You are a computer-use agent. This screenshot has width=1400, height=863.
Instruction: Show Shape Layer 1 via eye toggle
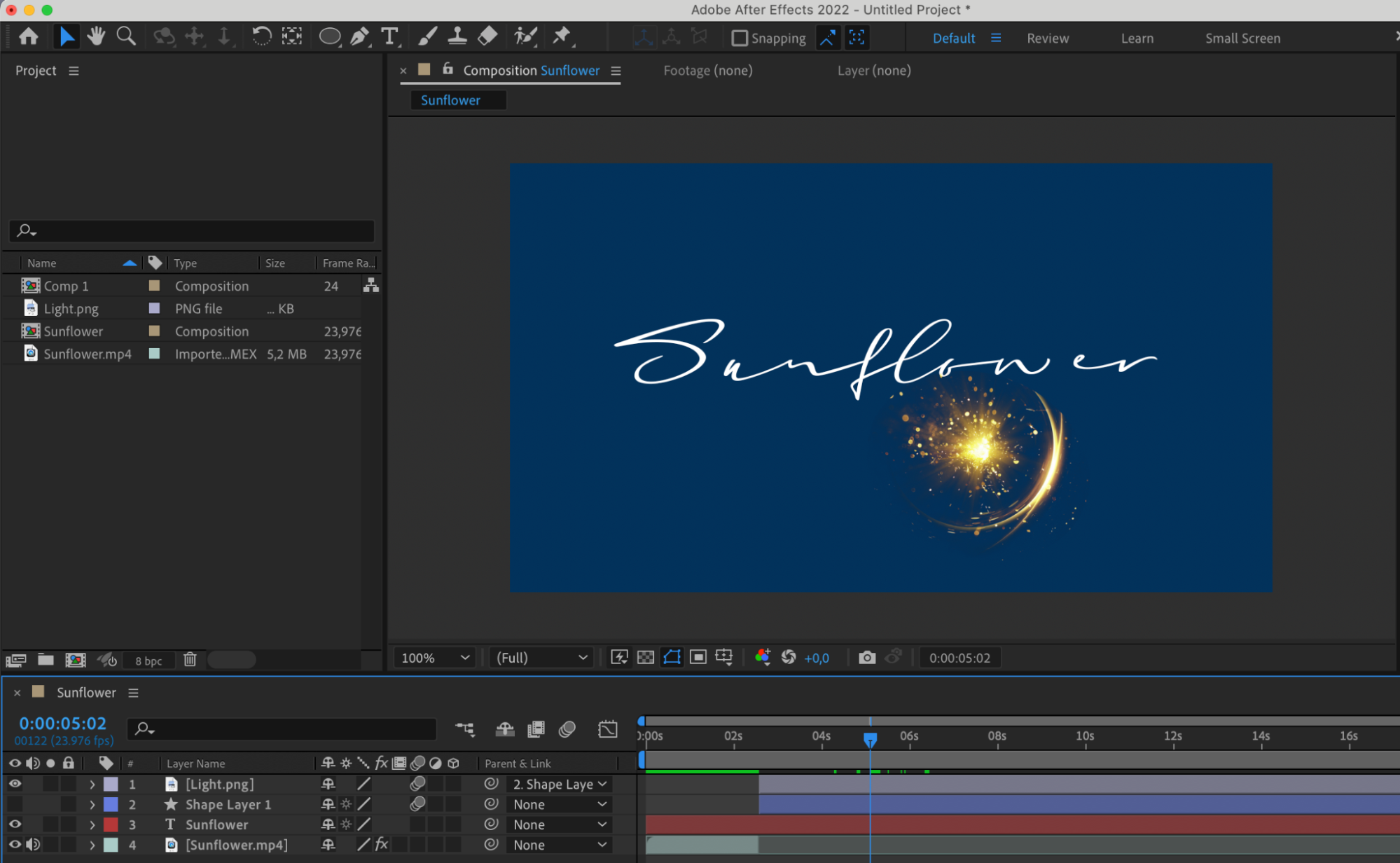(x=15, y=804)
